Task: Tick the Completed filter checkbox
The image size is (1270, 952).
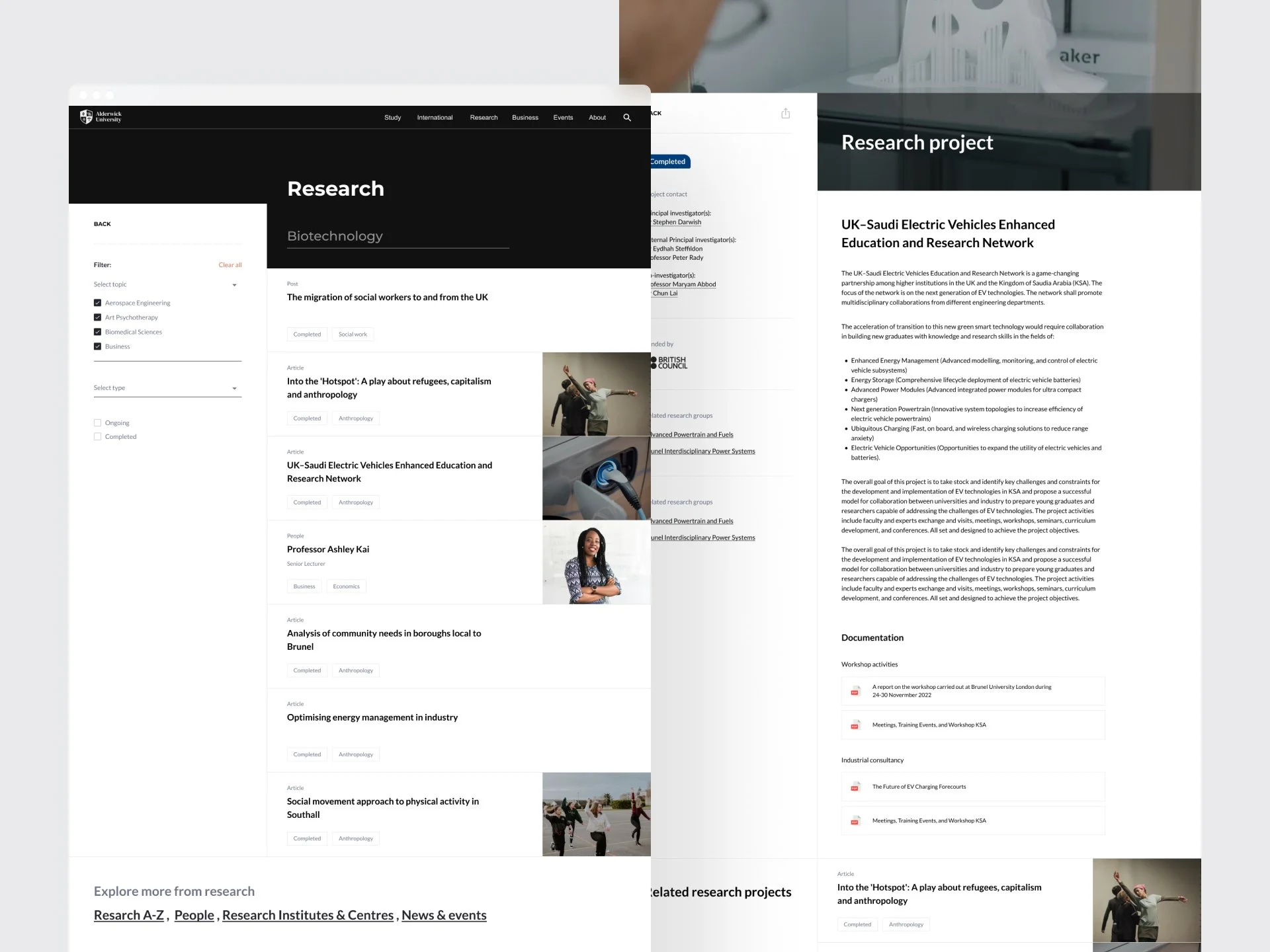Action: click(x=97, y=436)
